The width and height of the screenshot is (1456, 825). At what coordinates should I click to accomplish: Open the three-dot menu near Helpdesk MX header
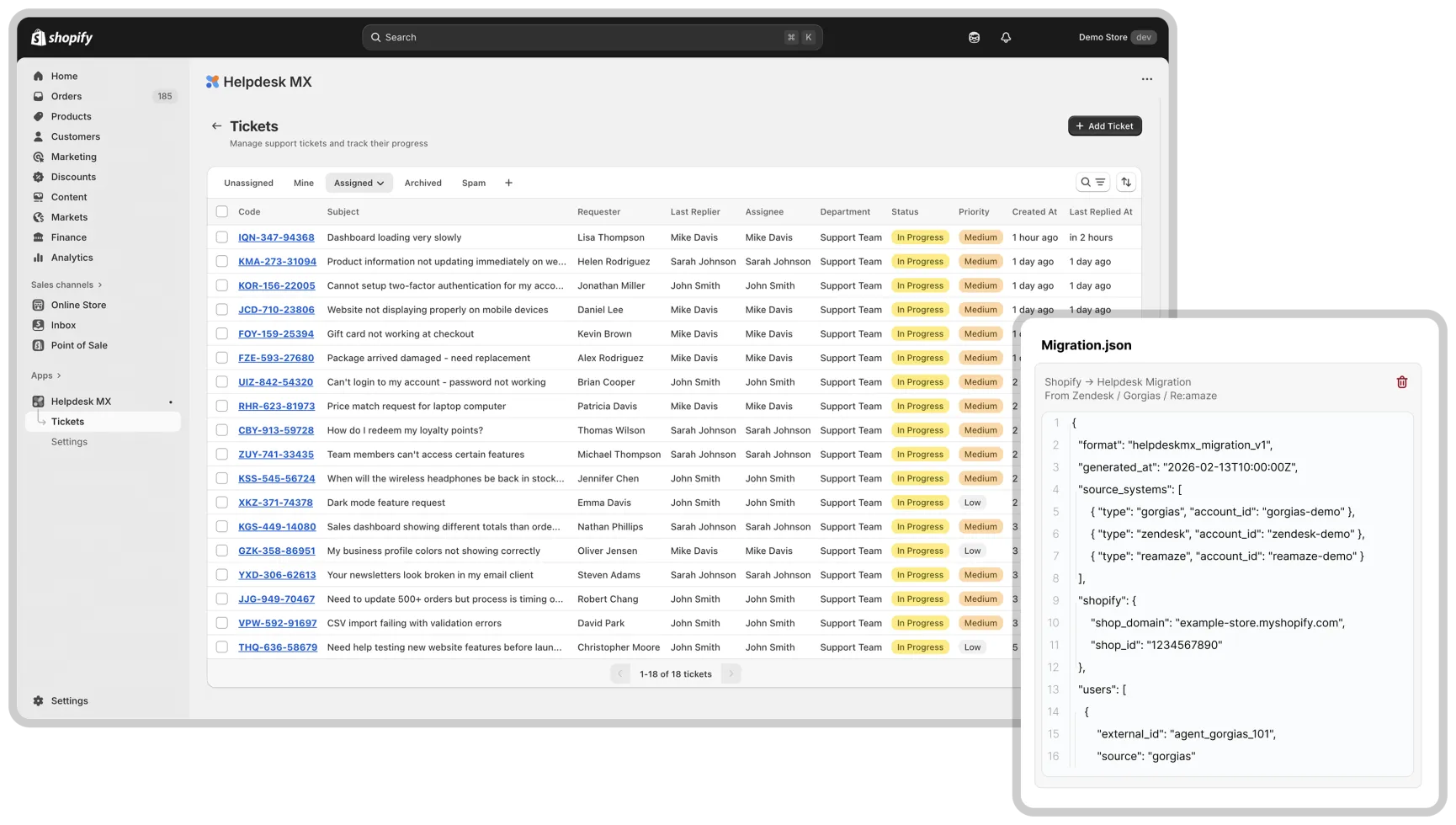point(1146,78)
